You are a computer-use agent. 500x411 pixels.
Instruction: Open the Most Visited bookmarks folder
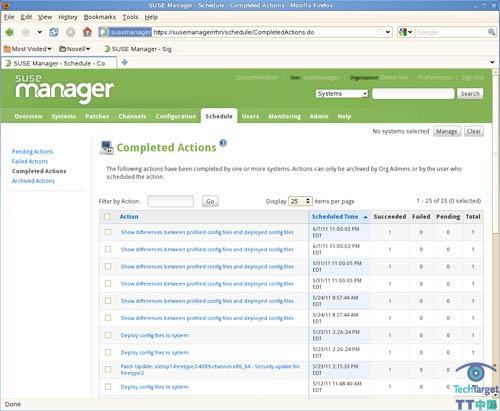point(28,49)
